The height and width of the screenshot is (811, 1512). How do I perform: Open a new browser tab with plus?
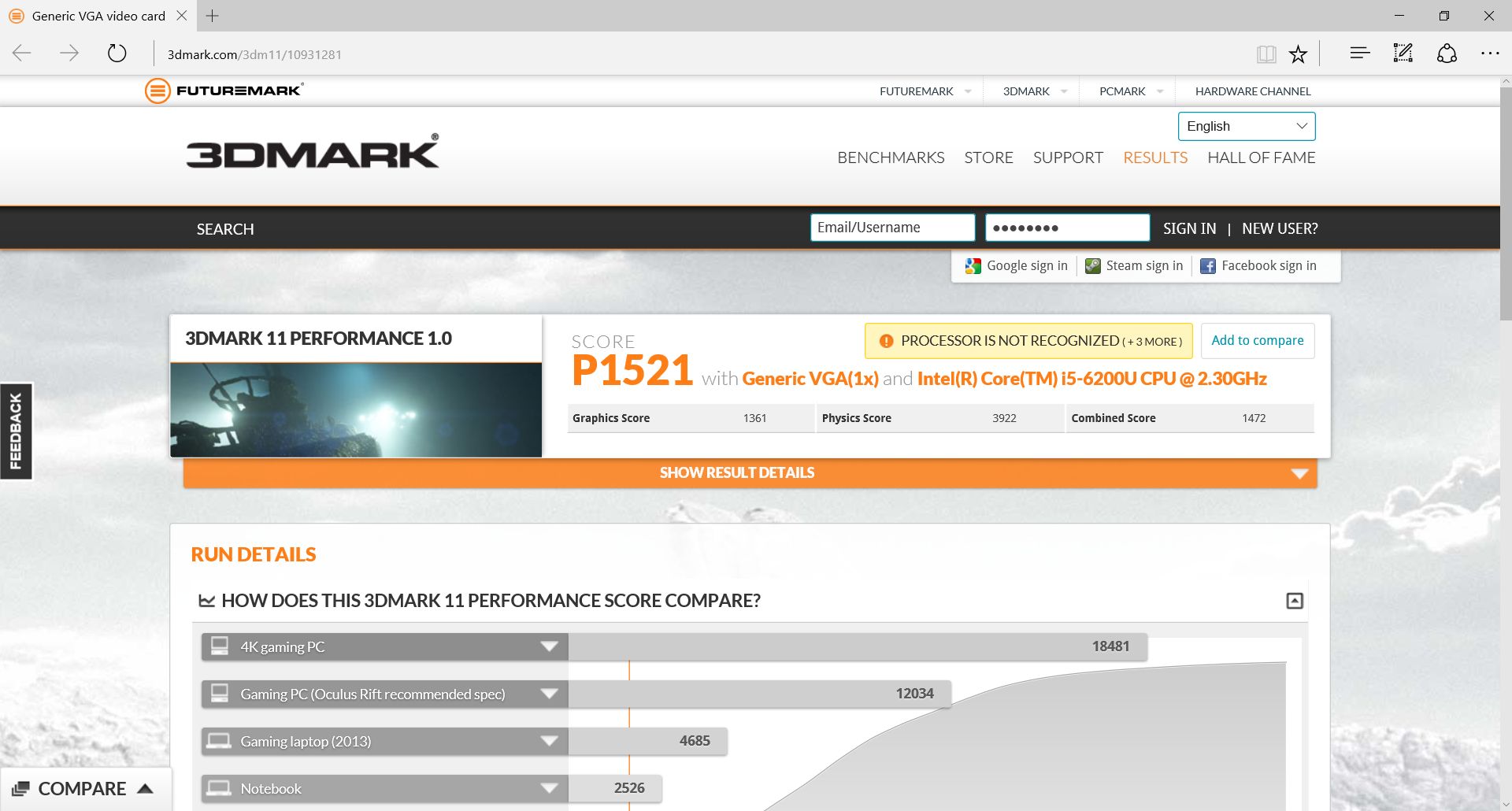(x=212, y=16)
